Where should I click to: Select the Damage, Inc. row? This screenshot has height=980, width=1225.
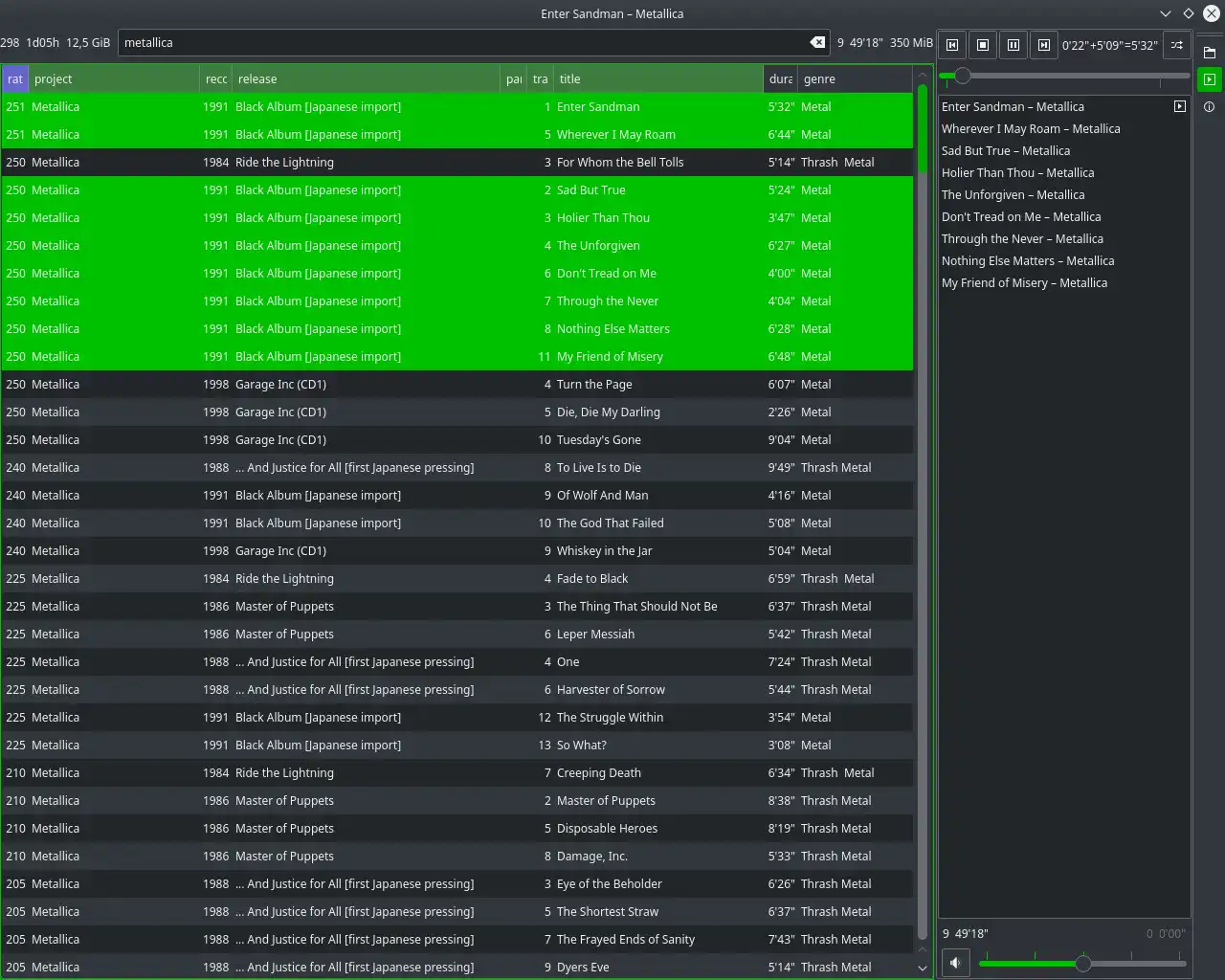click(457, 856)
